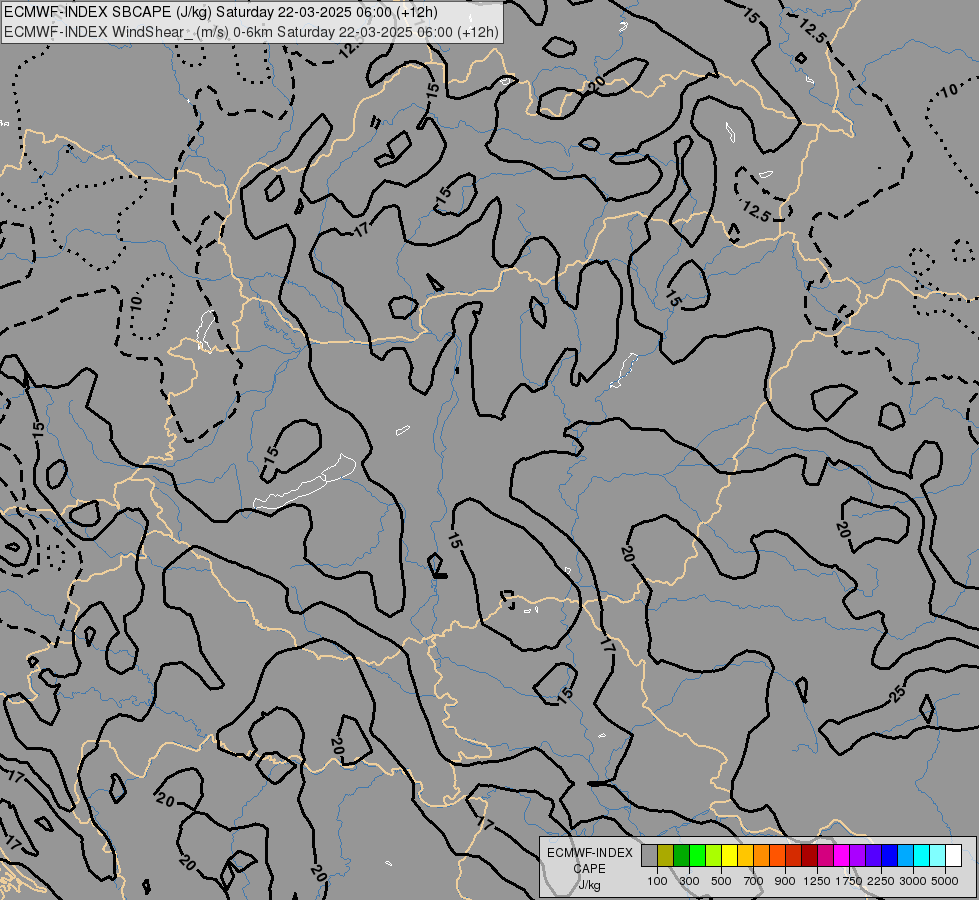
Task: Select the pure yellow swatch in the legend
Action: (x=729, y=855)
